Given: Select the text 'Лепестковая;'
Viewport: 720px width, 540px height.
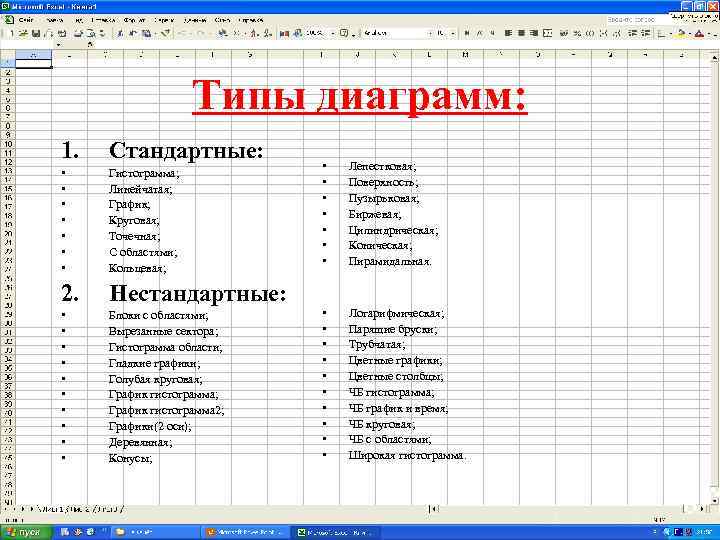Looking at the screenshot, I should tap(382, 166).
